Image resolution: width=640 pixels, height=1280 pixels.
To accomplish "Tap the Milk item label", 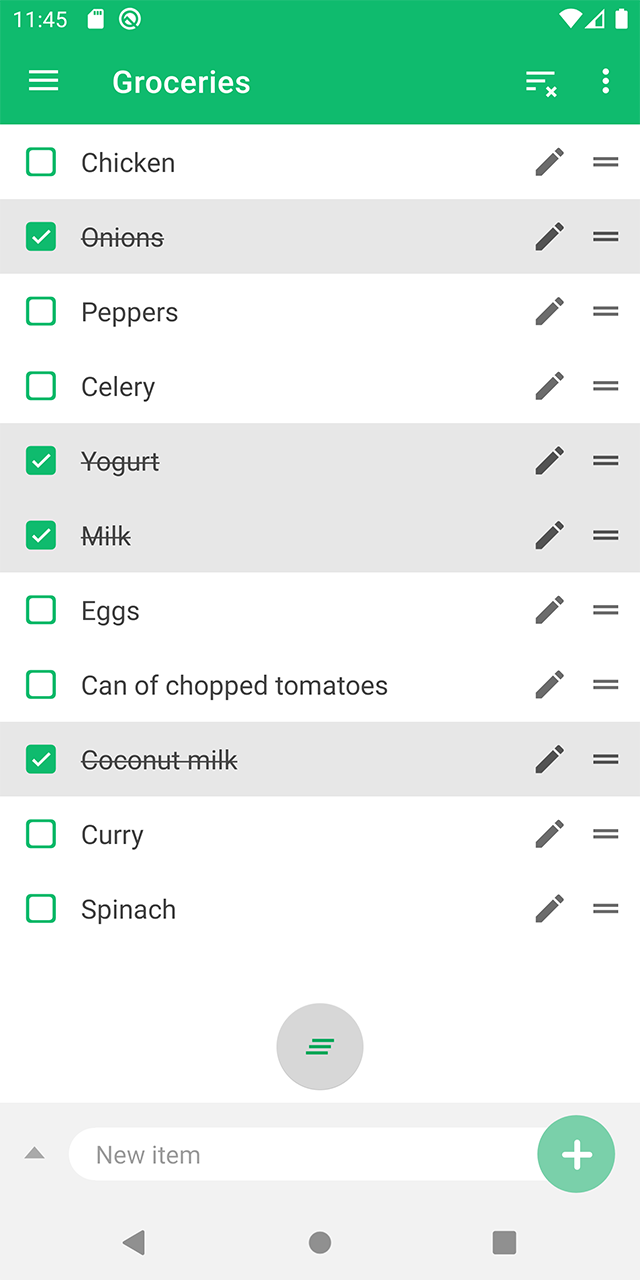I will (106, 537).
